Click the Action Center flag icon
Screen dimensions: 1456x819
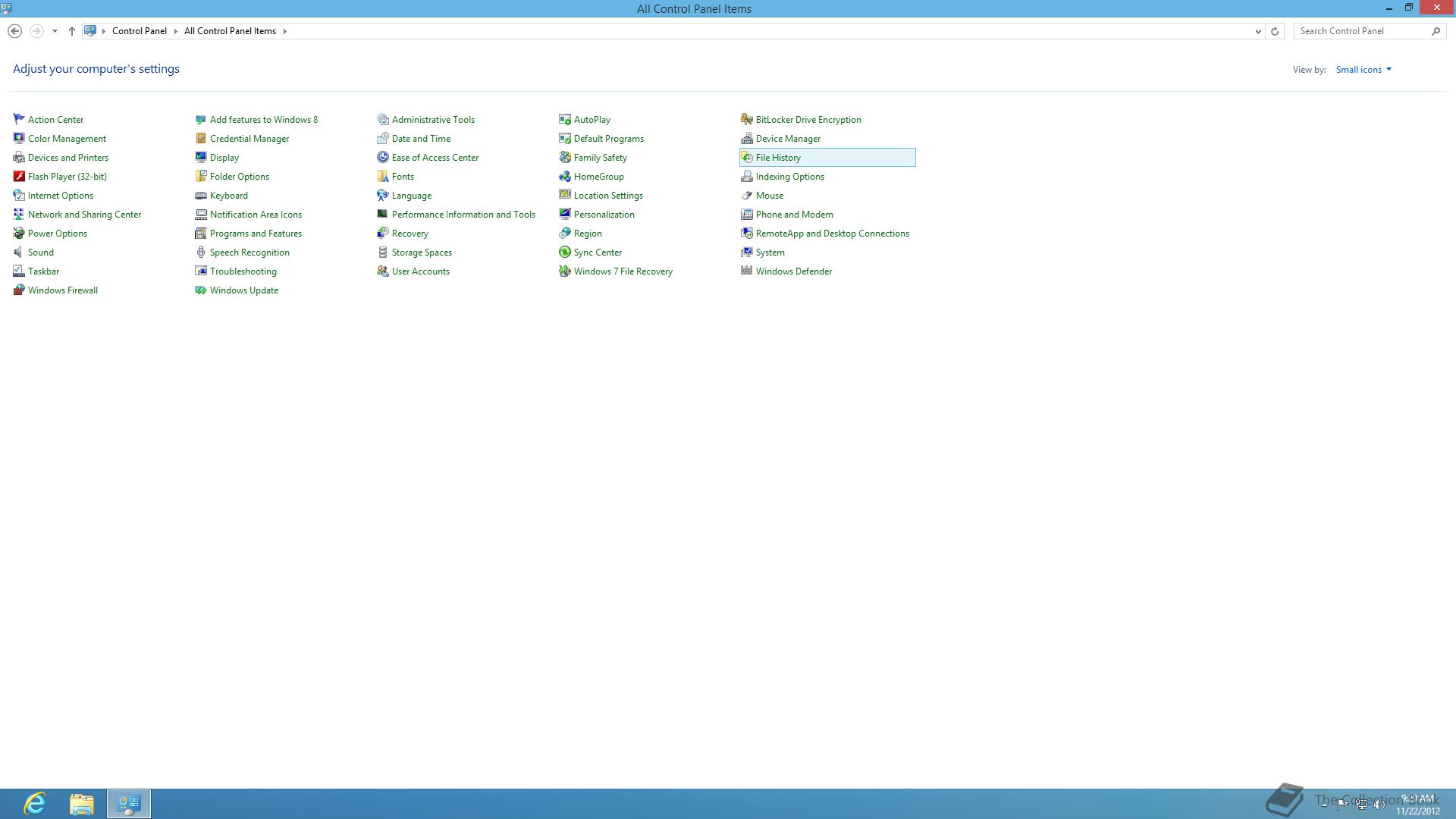[19, 119]
